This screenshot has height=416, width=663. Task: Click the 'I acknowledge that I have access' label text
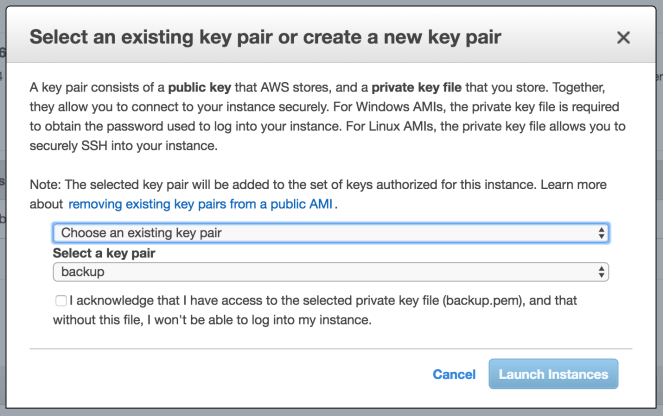click(x=200, y=300)
